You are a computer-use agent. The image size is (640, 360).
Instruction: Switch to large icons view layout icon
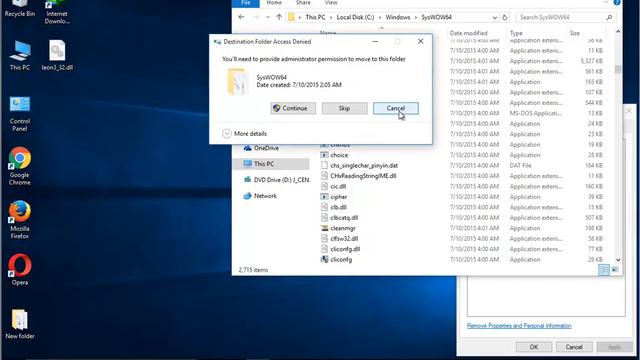(x=615, y=270)
